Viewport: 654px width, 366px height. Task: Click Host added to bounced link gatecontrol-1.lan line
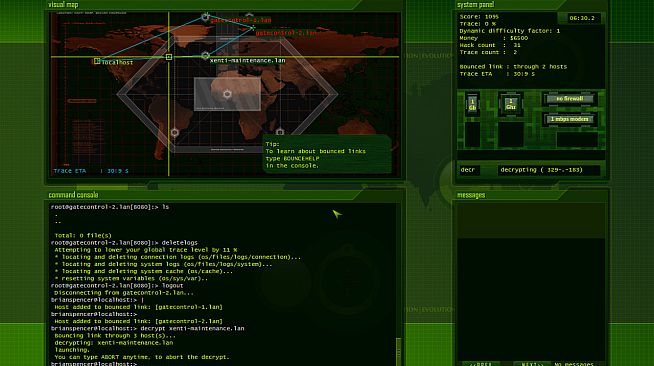point(138,307)
